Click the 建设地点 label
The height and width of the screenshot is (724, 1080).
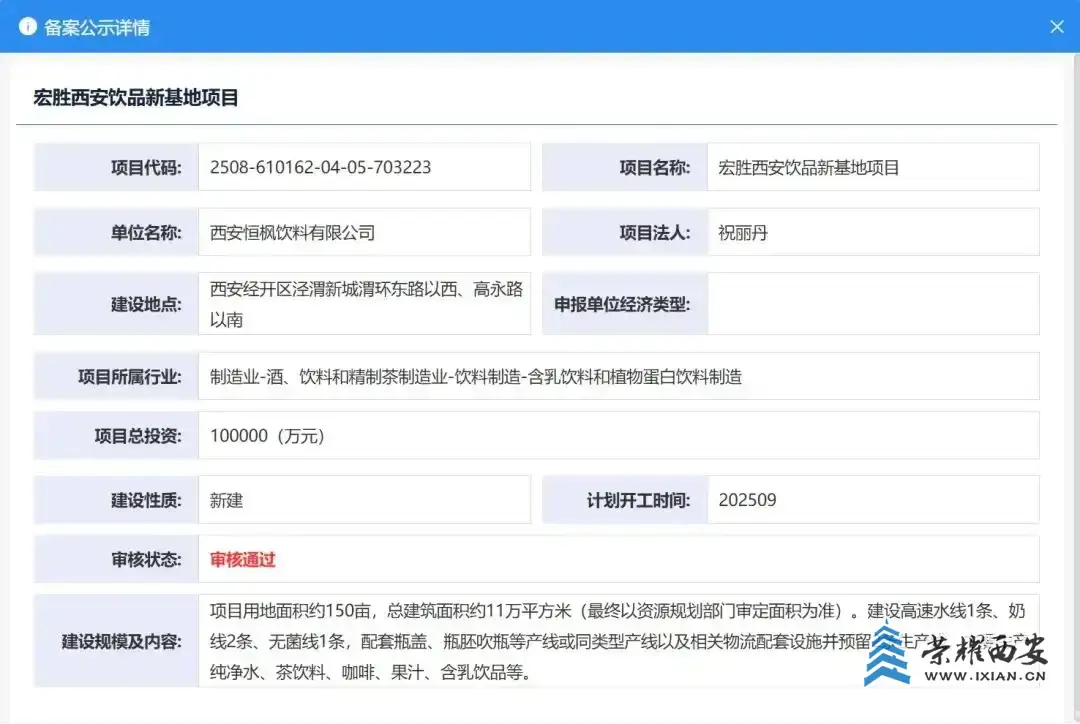click(x=146, y=304)
